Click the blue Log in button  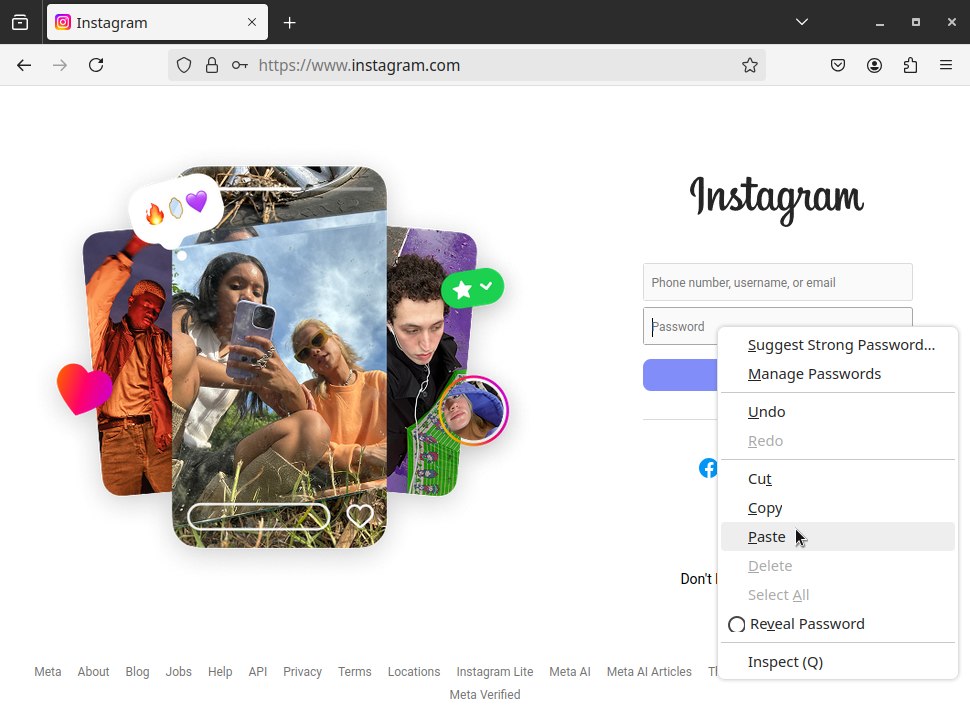[680, 374]
